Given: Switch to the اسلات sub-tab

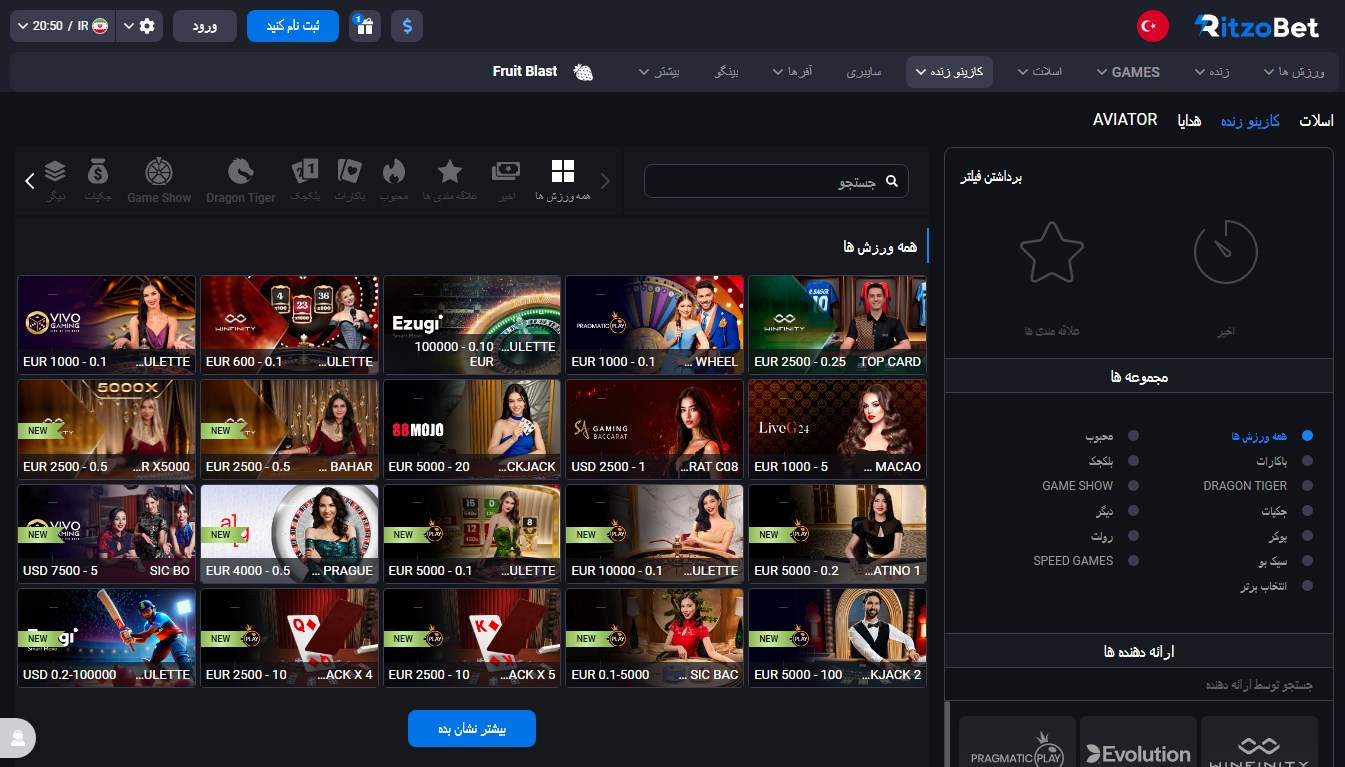Looking at the screenshot, I should pos(1316,120).
